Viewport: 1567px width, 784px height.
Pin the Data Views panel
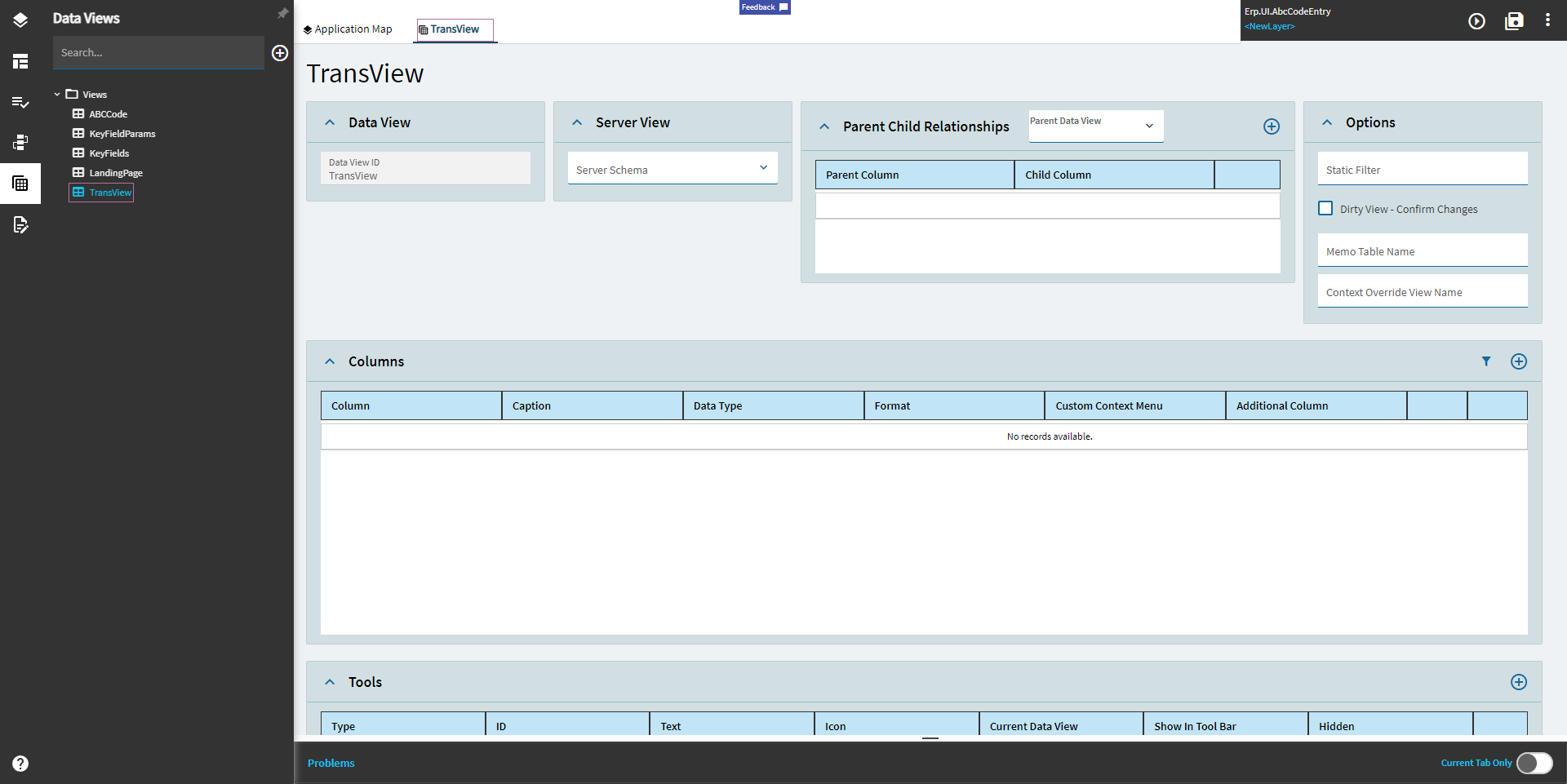click(282, 13)
